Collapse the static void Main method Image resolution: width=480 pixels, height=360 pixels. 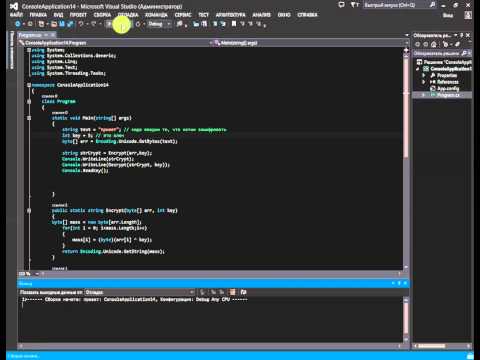click(x=29, y=118)
